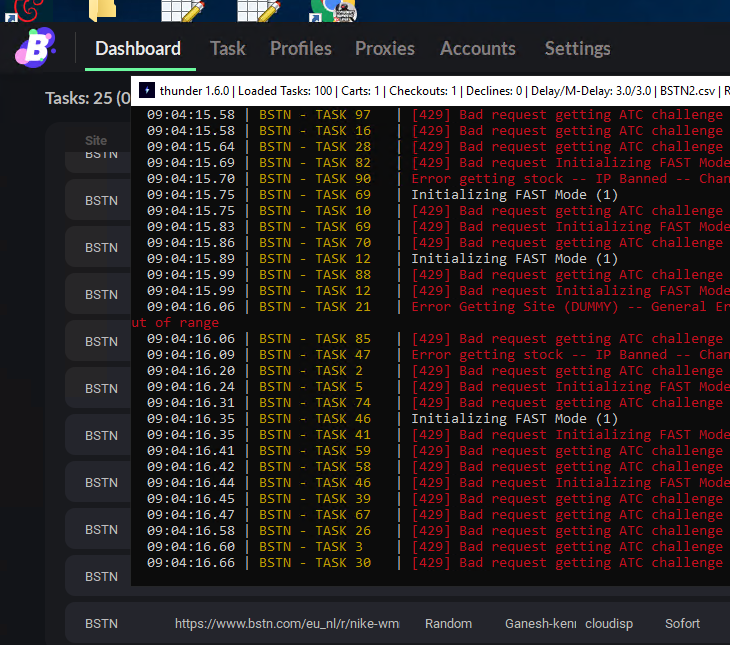Click the colorful B app logo
Screen dimensions: 730x645
coord(35,48)
